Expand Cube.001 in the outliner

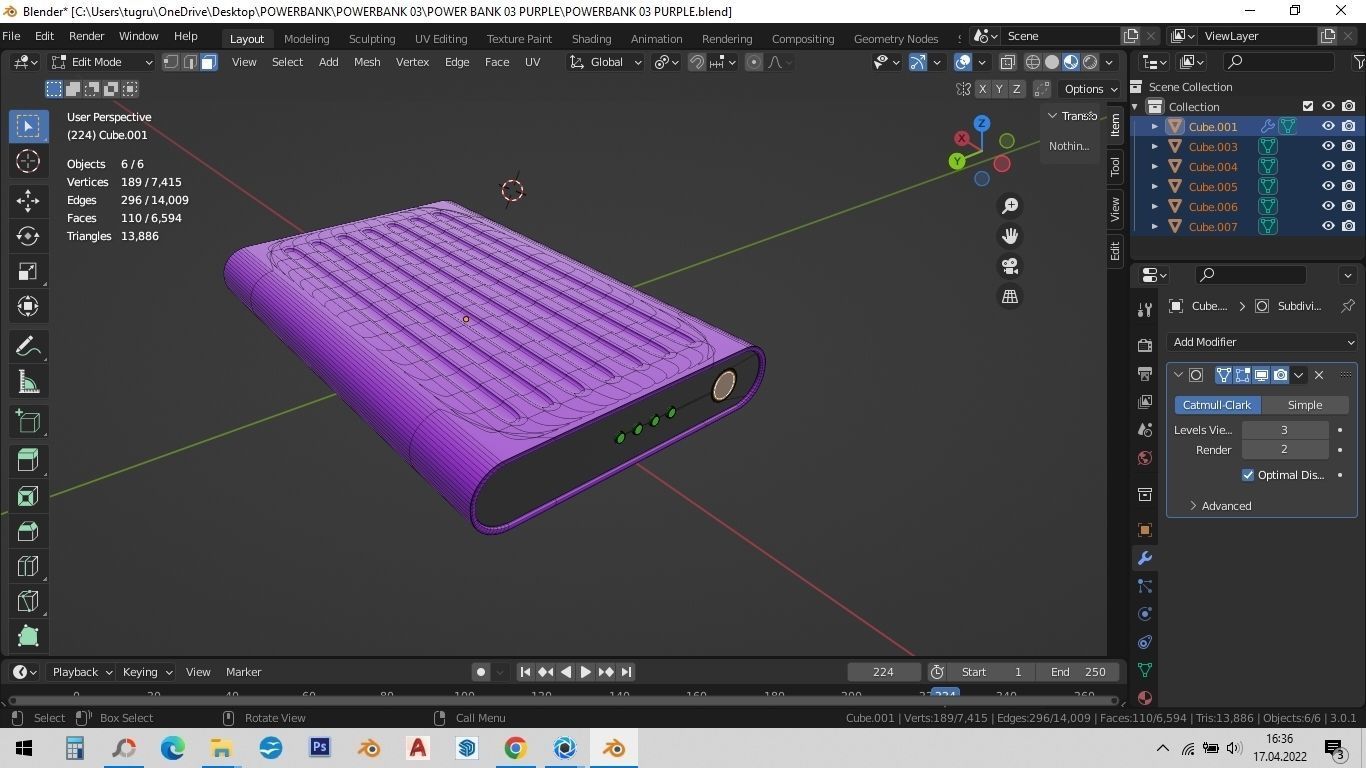click(1154, 127)
